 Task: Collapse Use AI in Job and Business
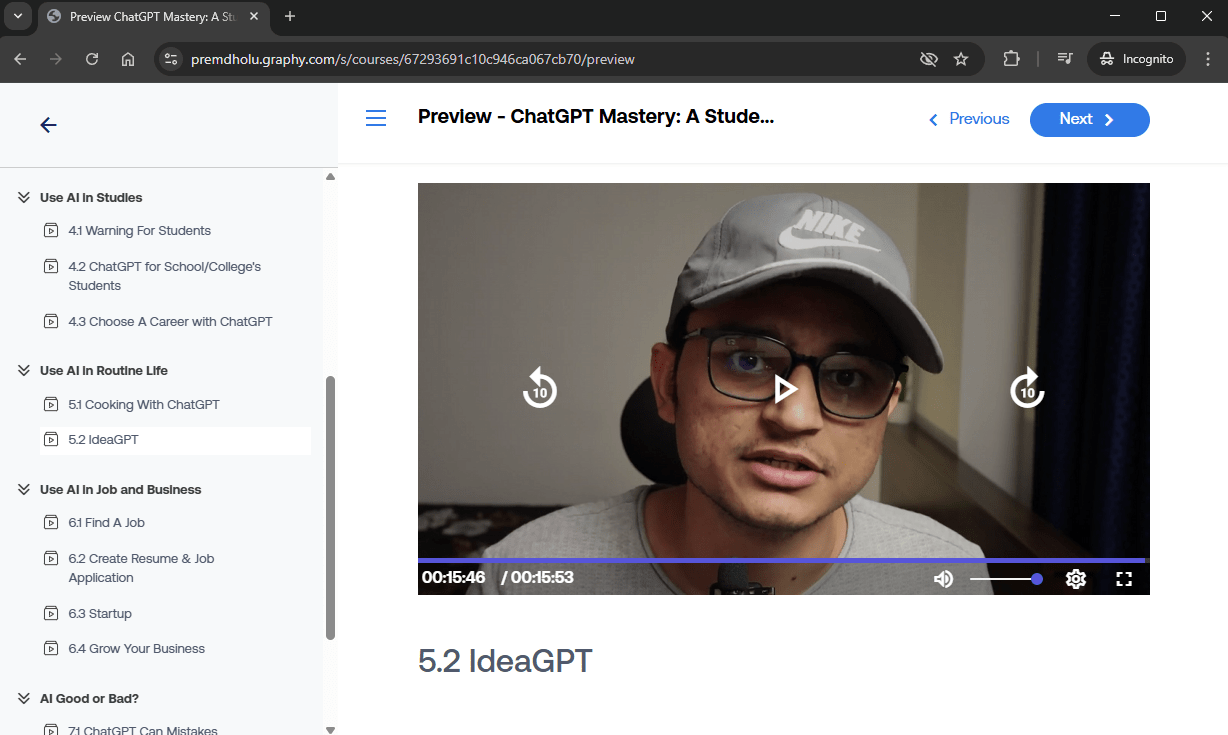[24, 490]
